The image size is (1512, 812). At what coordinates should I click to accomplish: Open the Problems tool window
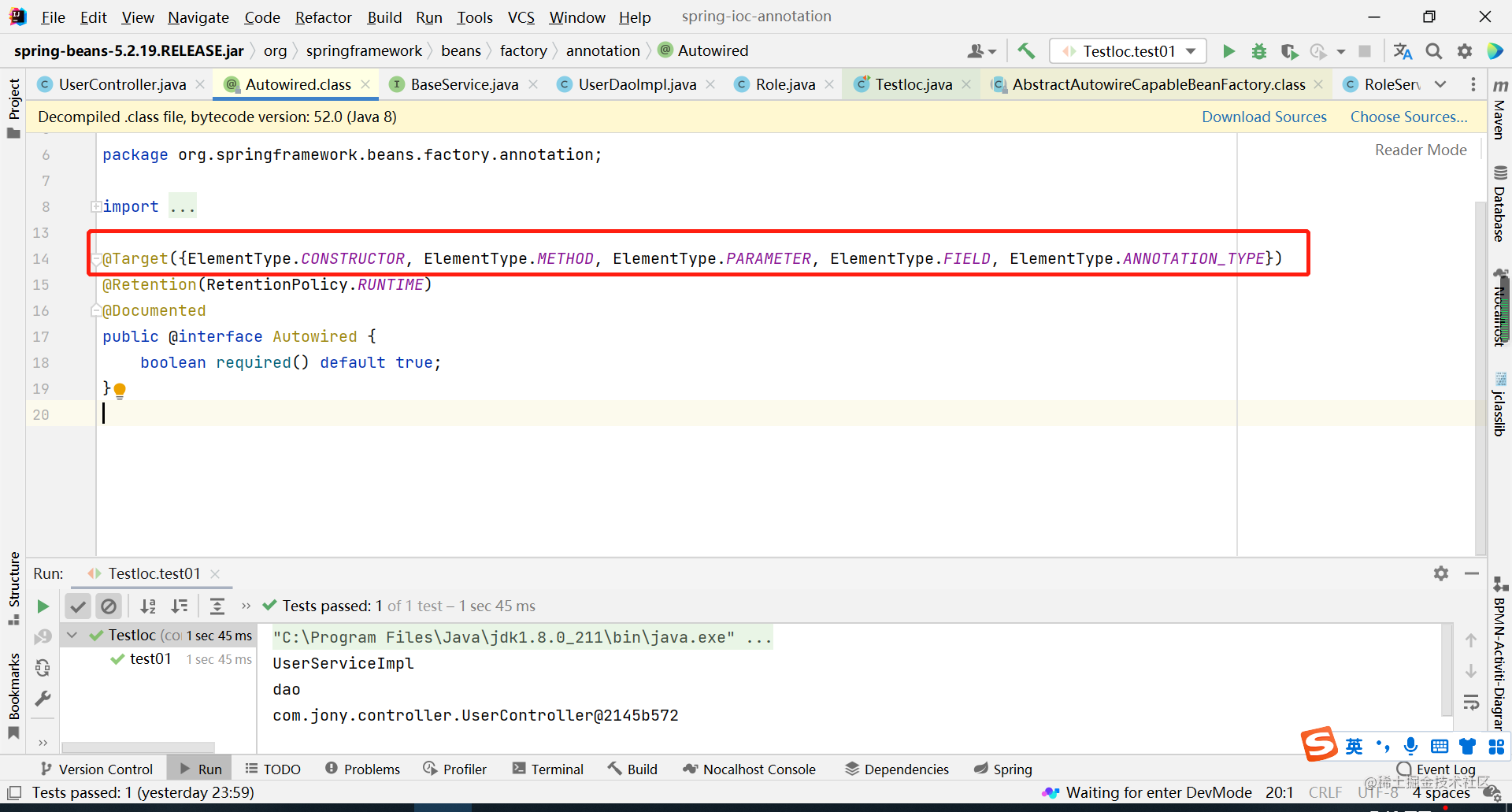362,769
